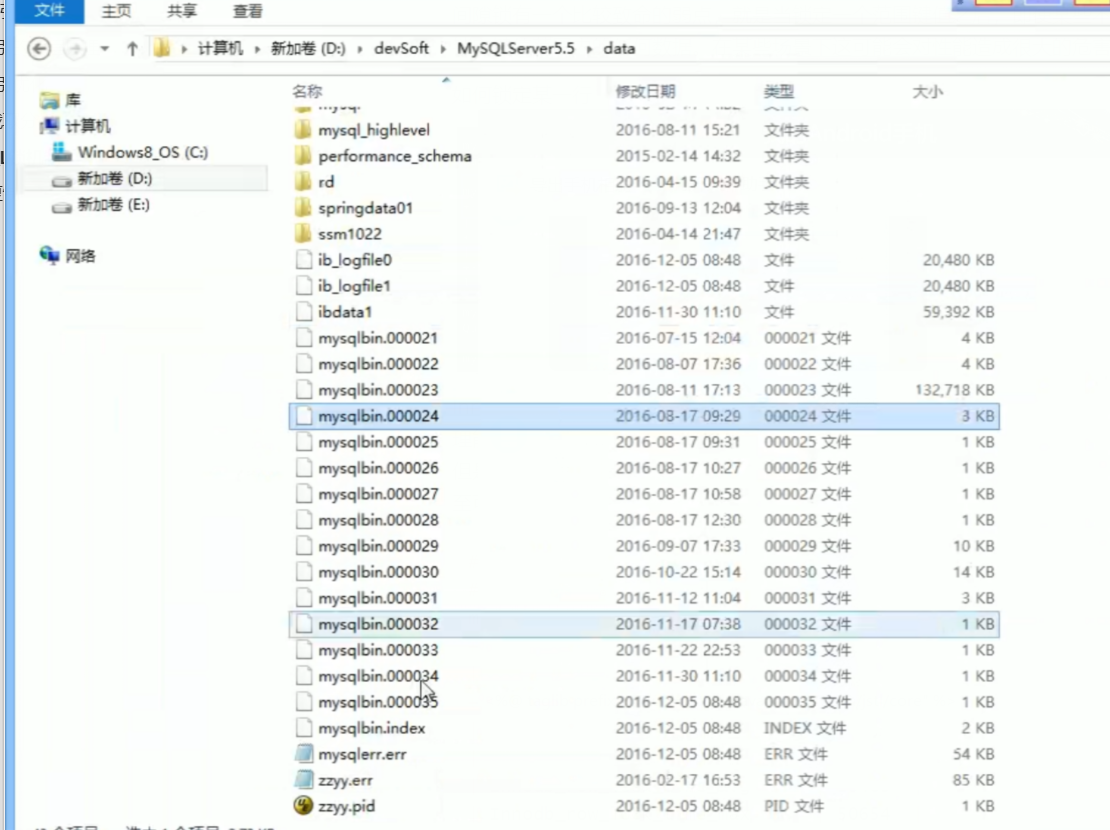Image resolution: width=1110 pixels, height=830 pixels.
Task: Select the mysqlbin.000026 file icon
Action: pyautogui.click(x=304, y=468)
